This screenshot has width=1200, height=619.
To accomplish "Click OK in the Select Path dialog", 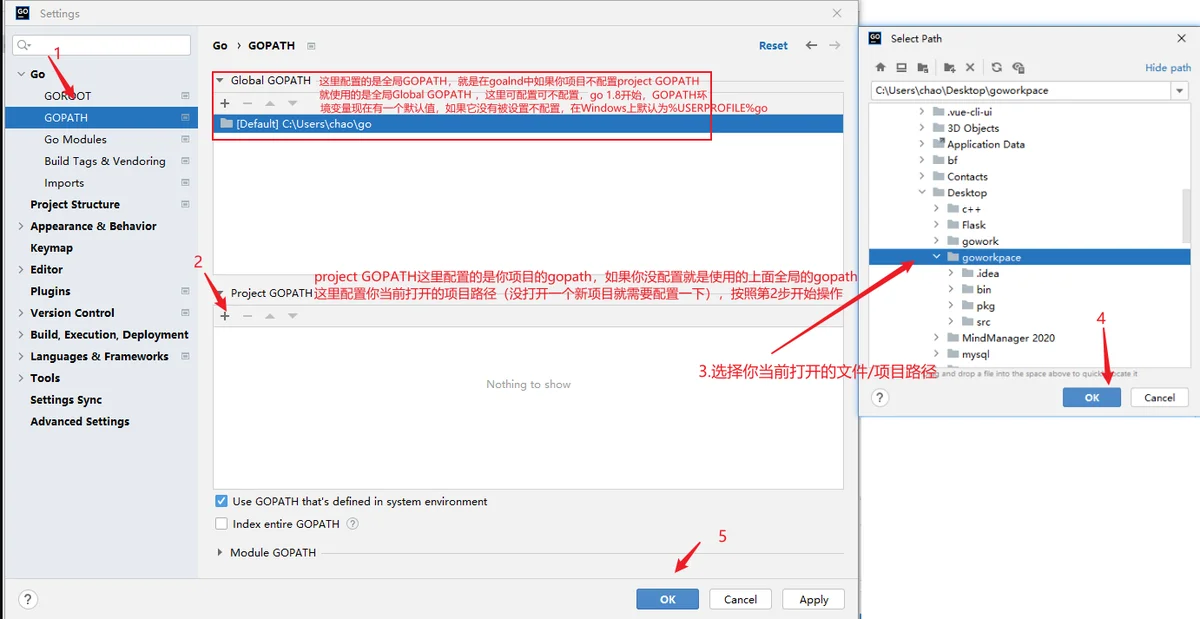I will [1092, 397].
